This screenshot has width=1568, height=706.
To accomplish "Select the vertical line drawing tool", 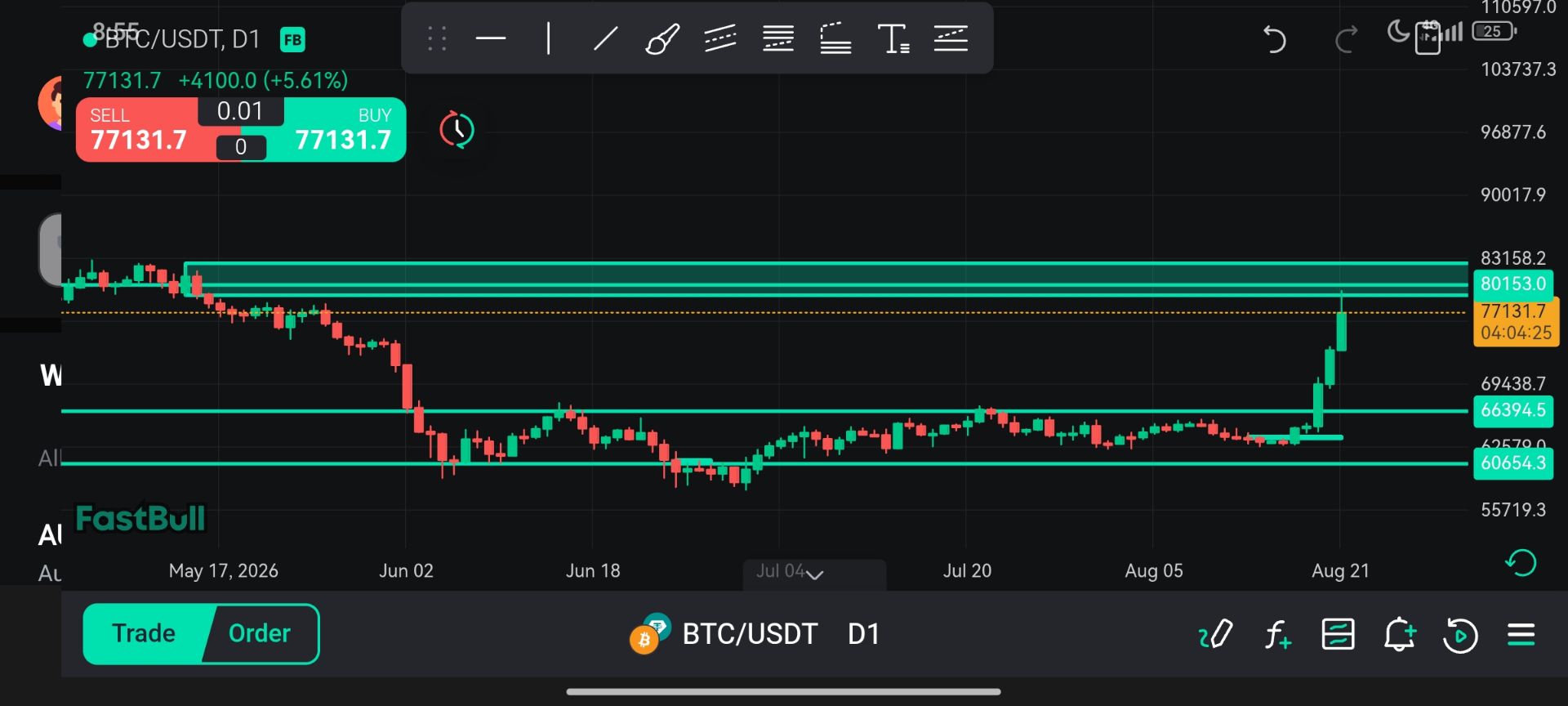I will click(548, 38).
